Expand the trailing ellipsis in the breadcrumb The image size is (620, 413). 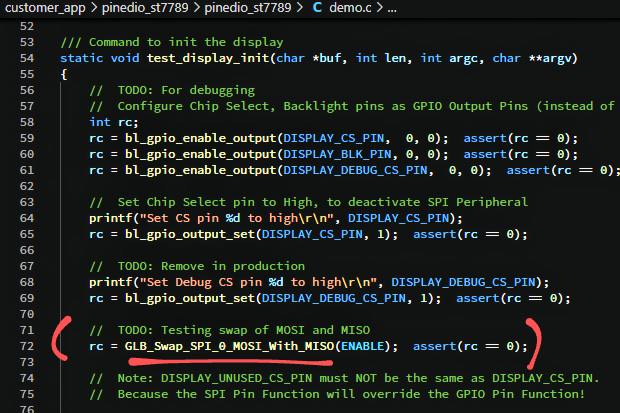click(x=392, y=10)
